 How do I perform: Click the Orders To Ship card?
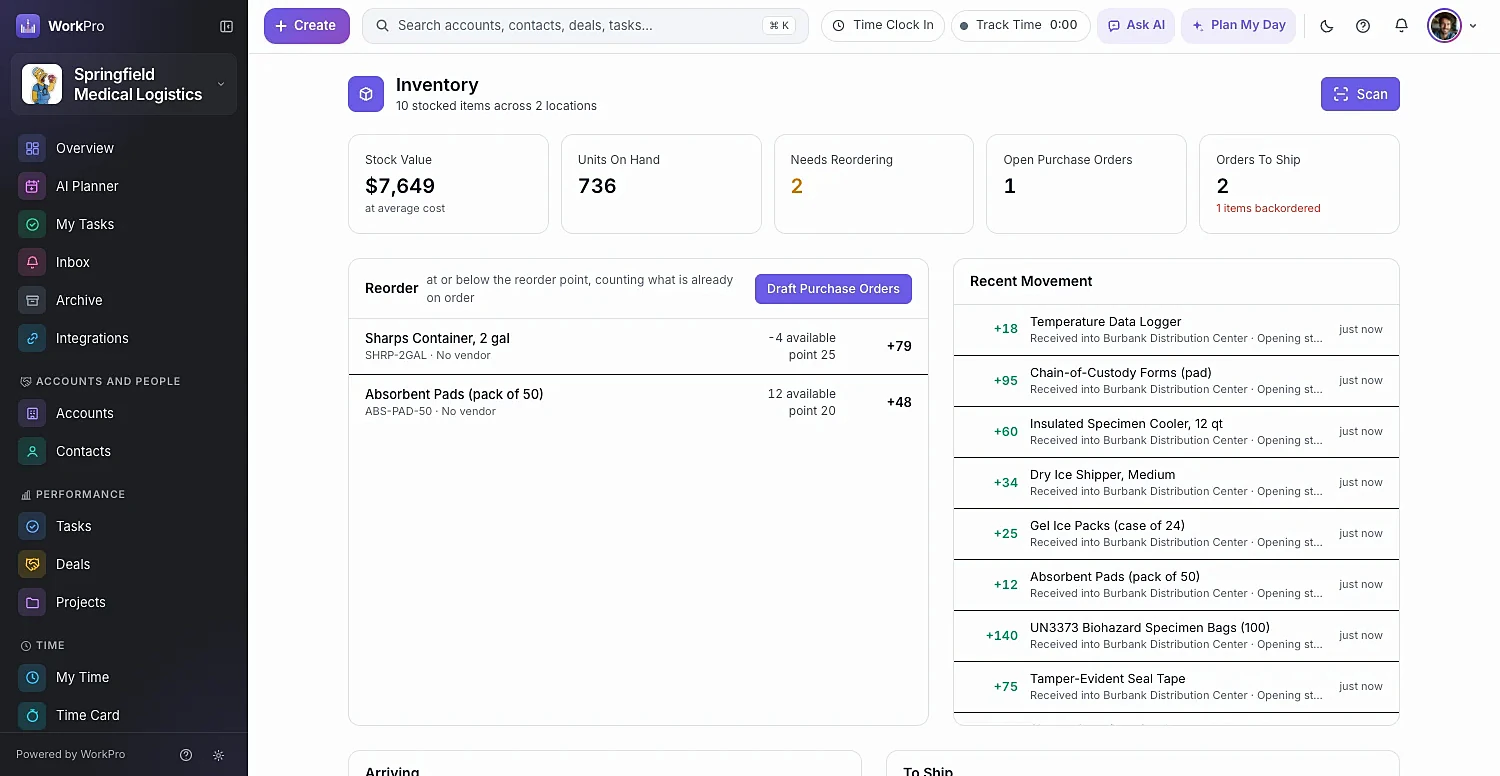(x=1299, y=184)
